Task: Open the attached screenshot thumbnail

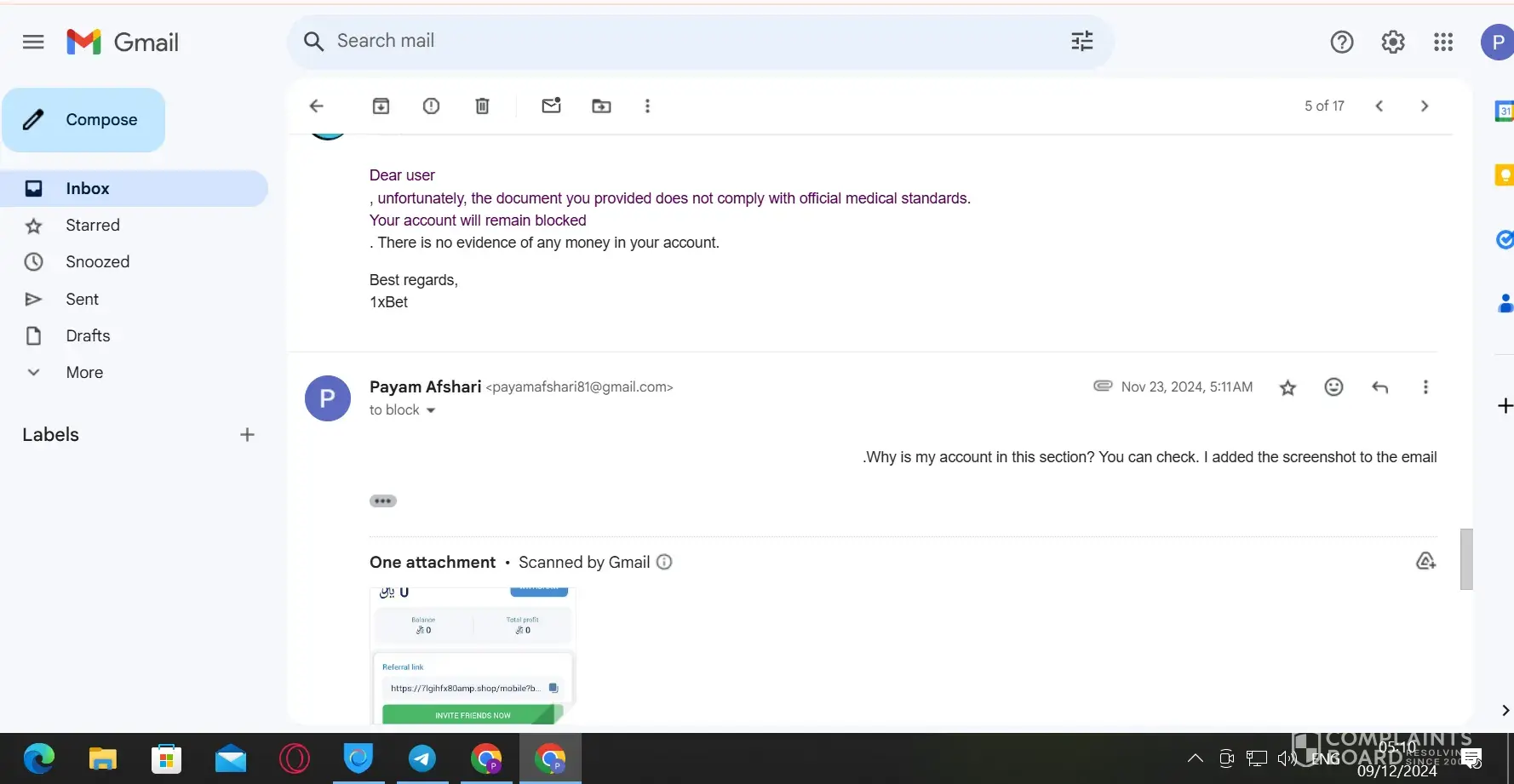Action: click(473, 655)
